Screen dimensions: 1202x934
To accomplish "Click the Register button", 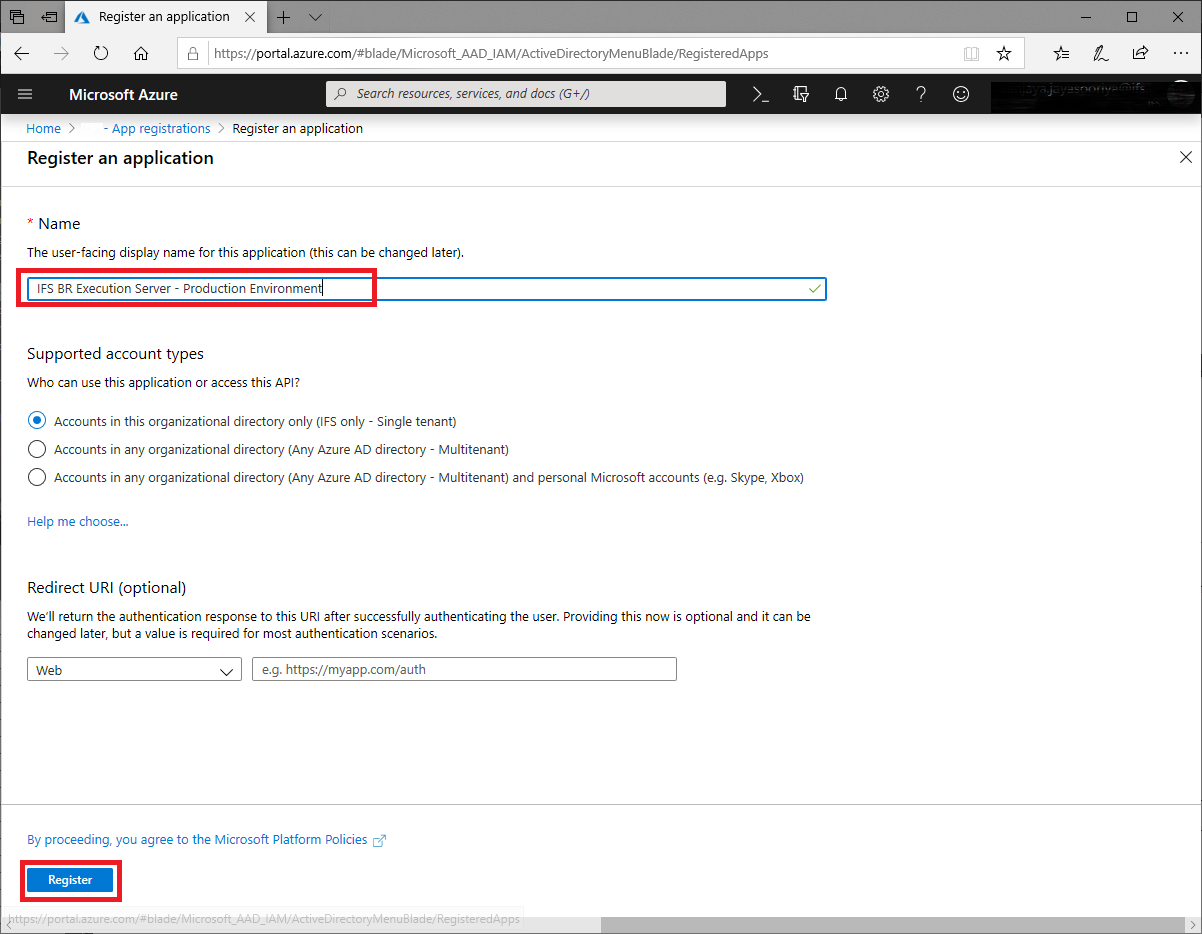I will pyautogui.click(x=70, y=880).
